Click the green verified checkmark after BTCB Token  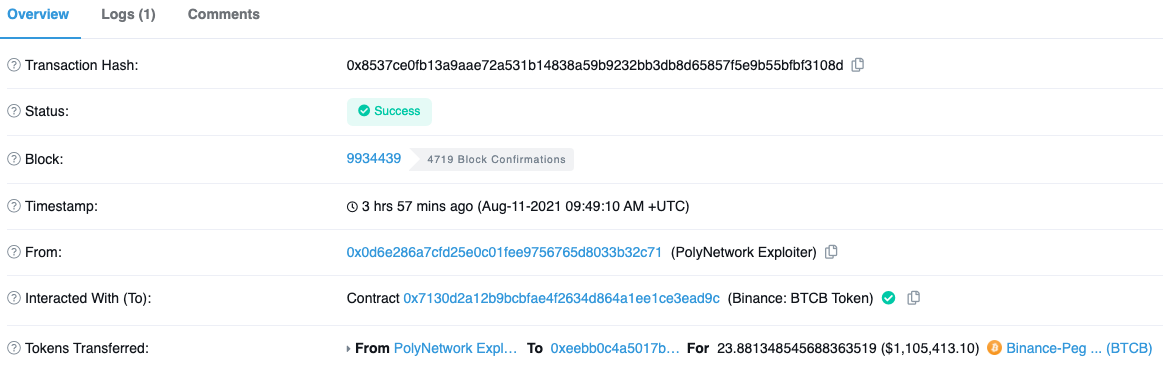[x=888, y=298]
